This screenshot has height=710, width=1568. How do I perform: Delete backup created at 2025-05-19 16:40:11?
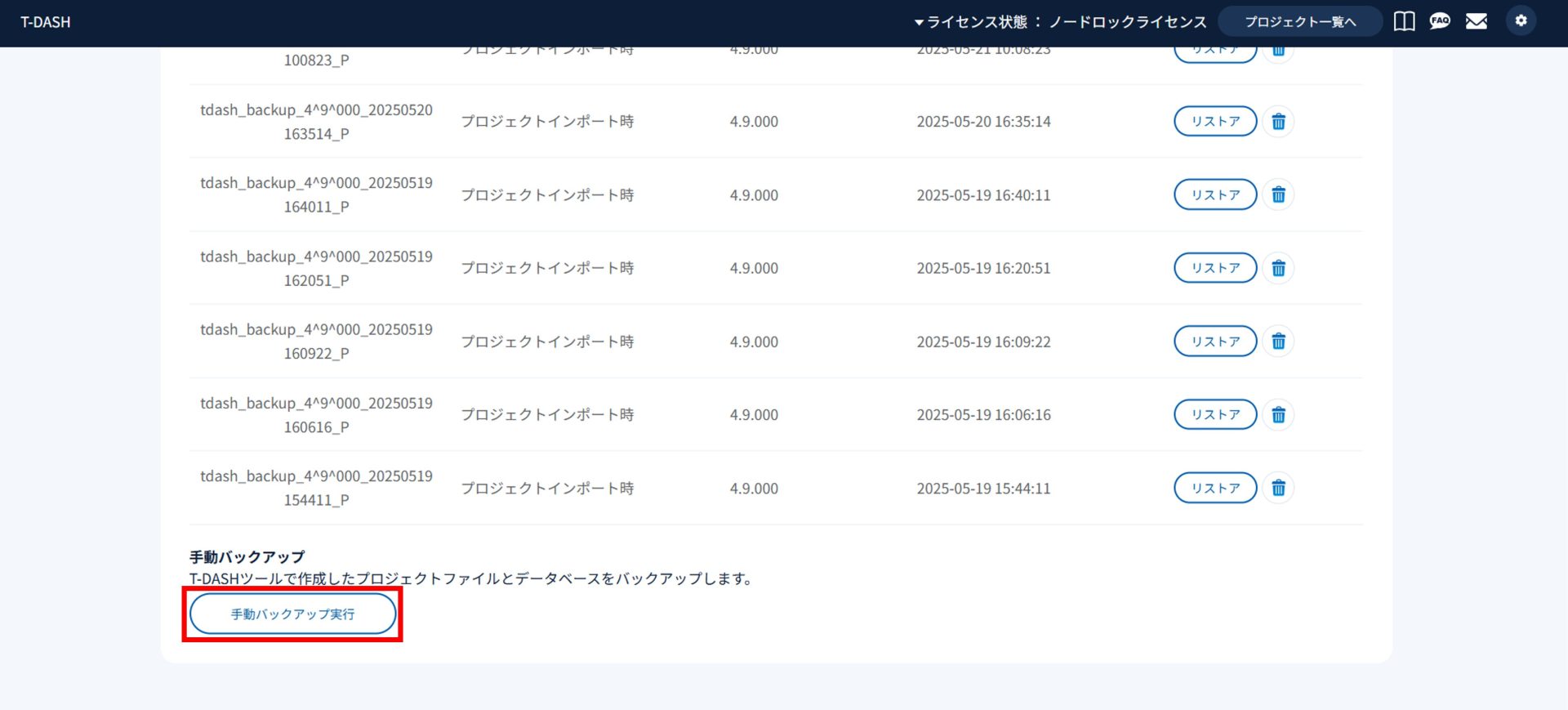[x=1278, y=195]
